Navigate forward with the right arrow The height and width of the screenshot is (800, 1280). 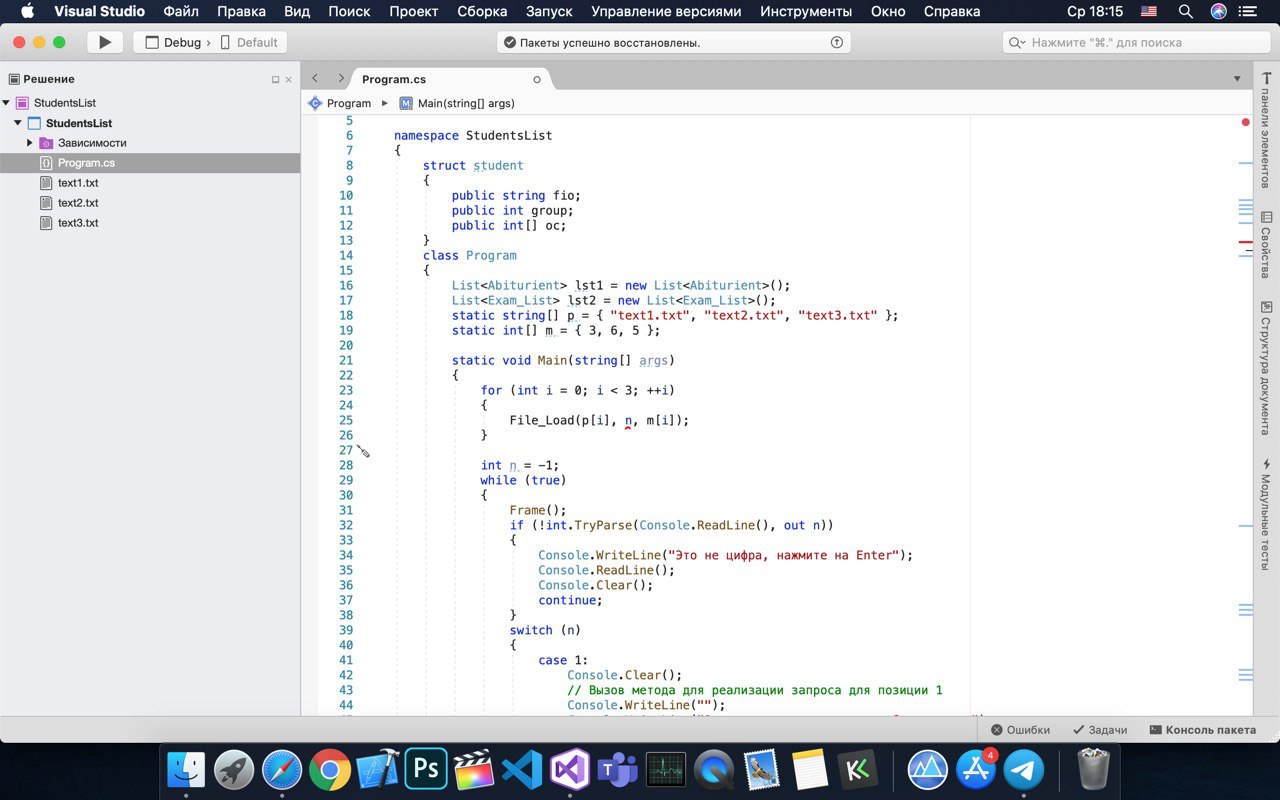click(341, 78)
